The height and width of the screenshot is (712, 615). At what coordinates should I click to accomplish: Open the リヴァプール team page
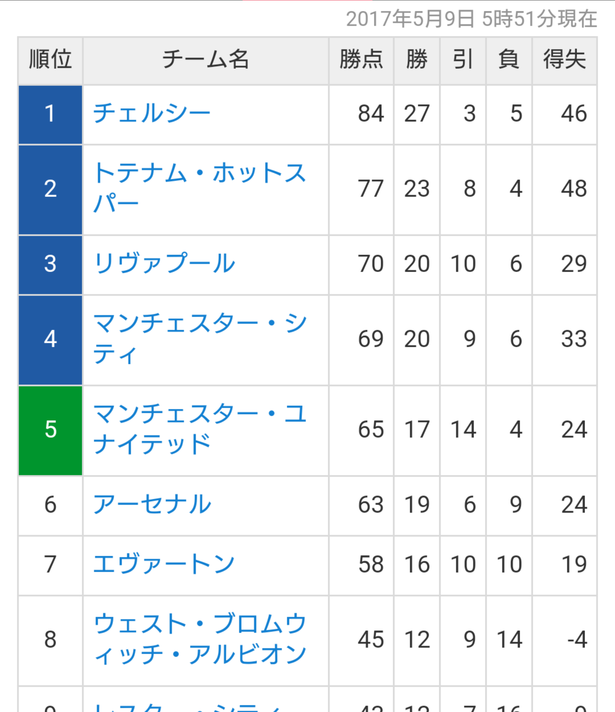[164, 263]
